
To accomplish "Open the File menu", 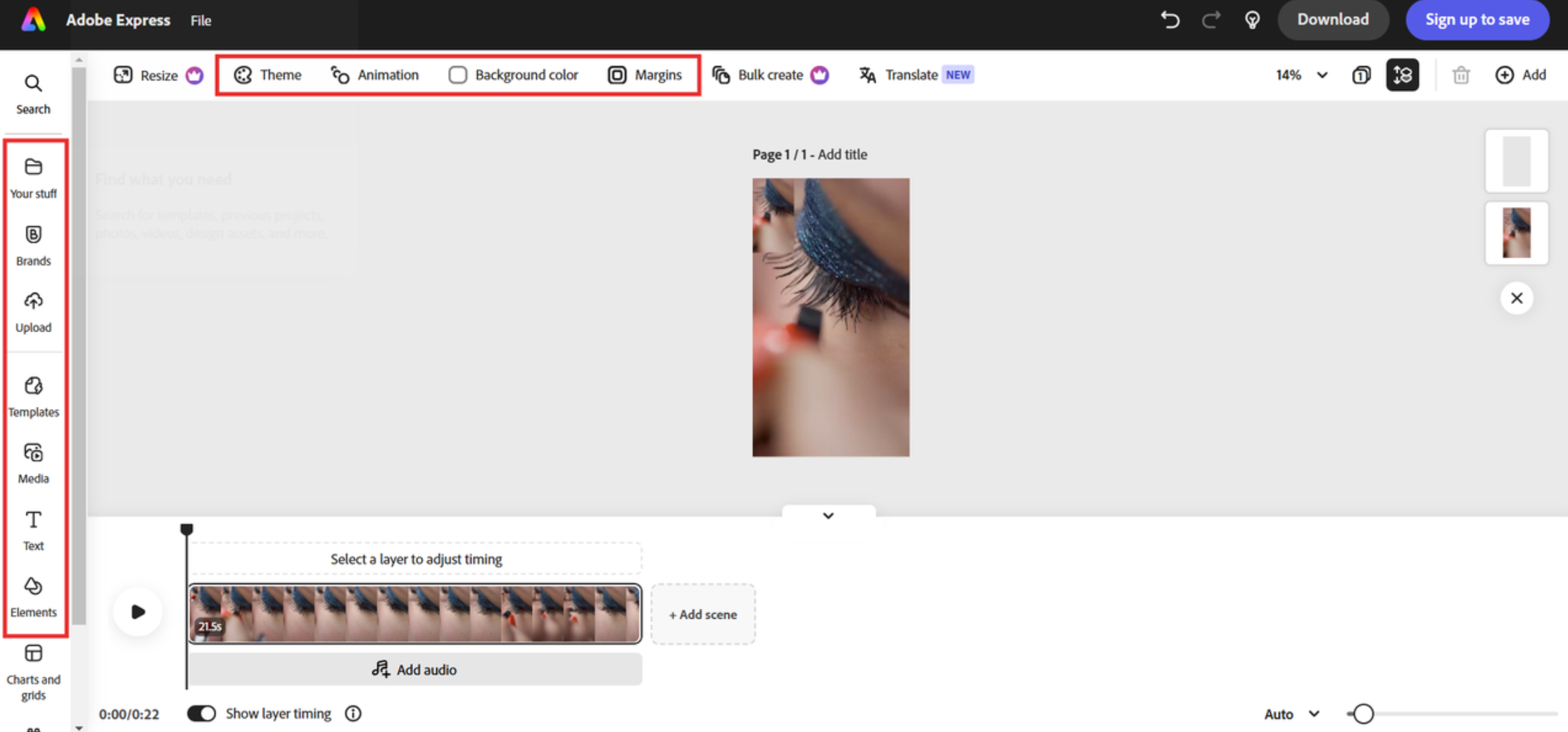I will point(200,20).
